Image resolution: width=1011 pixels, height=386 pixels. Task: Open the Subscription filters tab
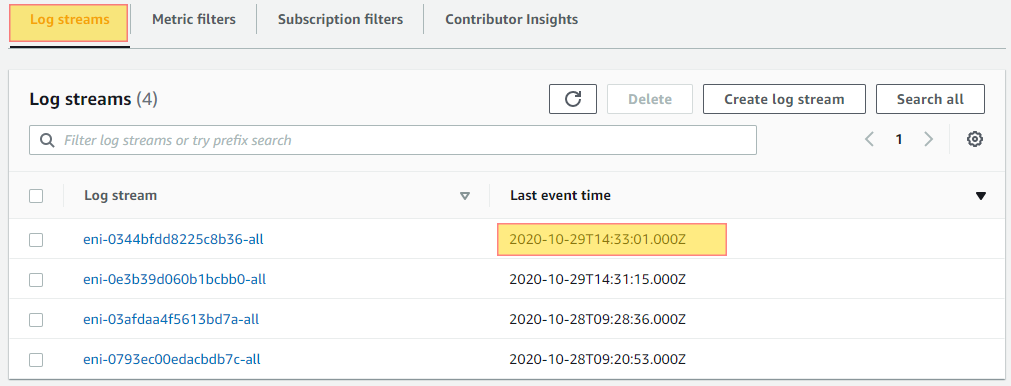click(340, 19)
